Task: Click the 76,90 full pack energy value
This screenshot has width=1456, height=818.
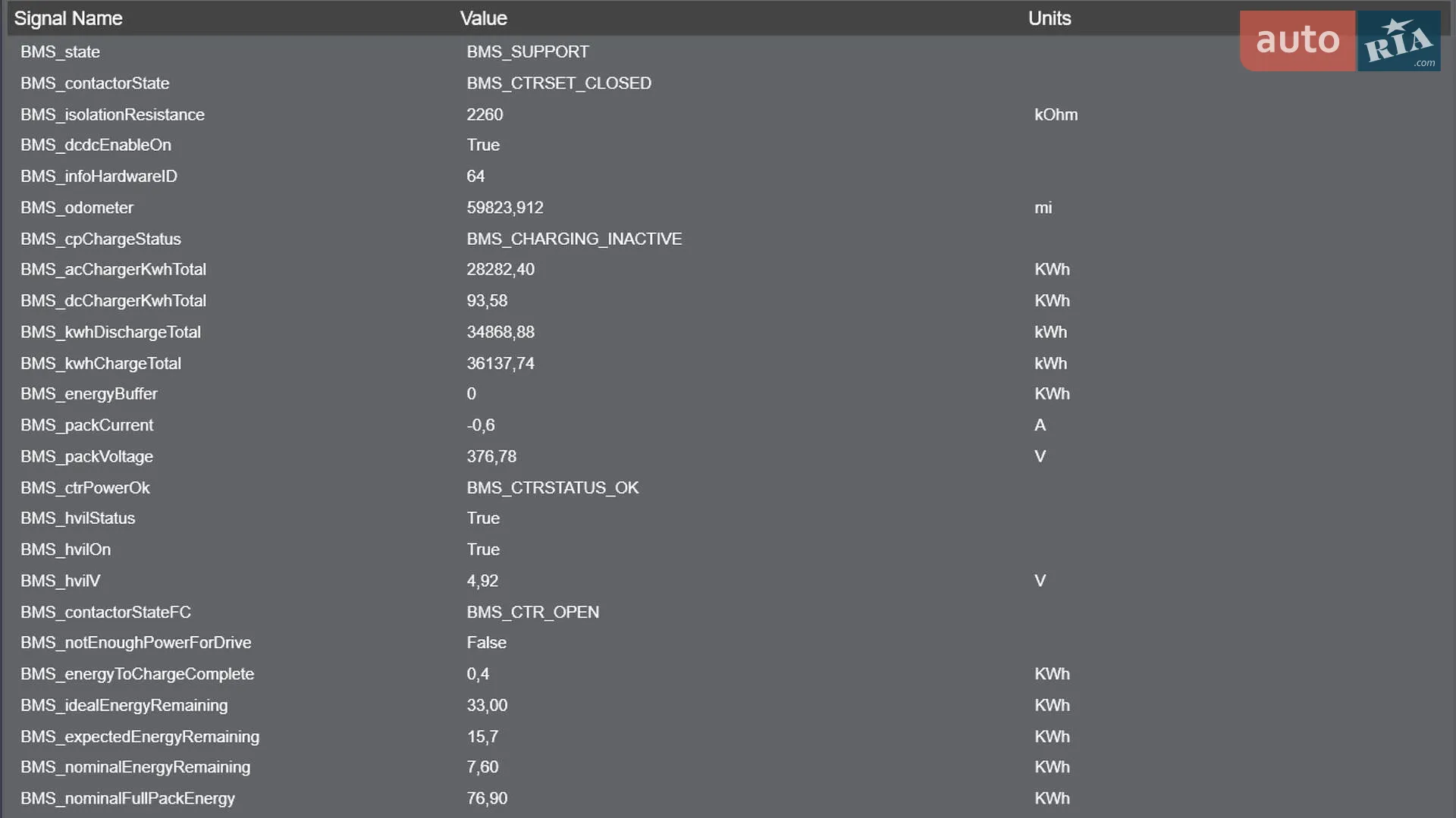Action: click(487, 798)
